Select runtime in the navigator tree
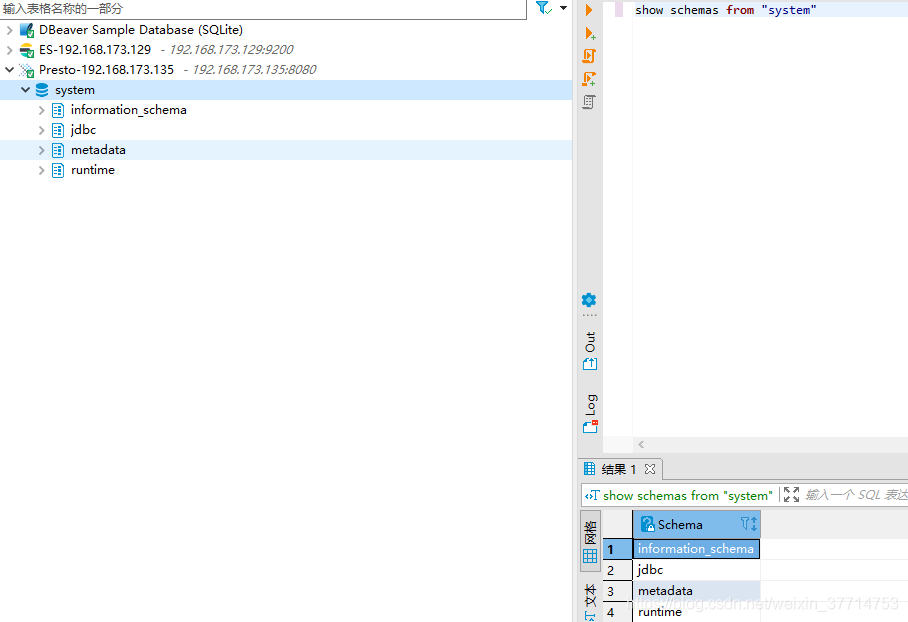This screenshot has width=908, height=622. (93, 170)
